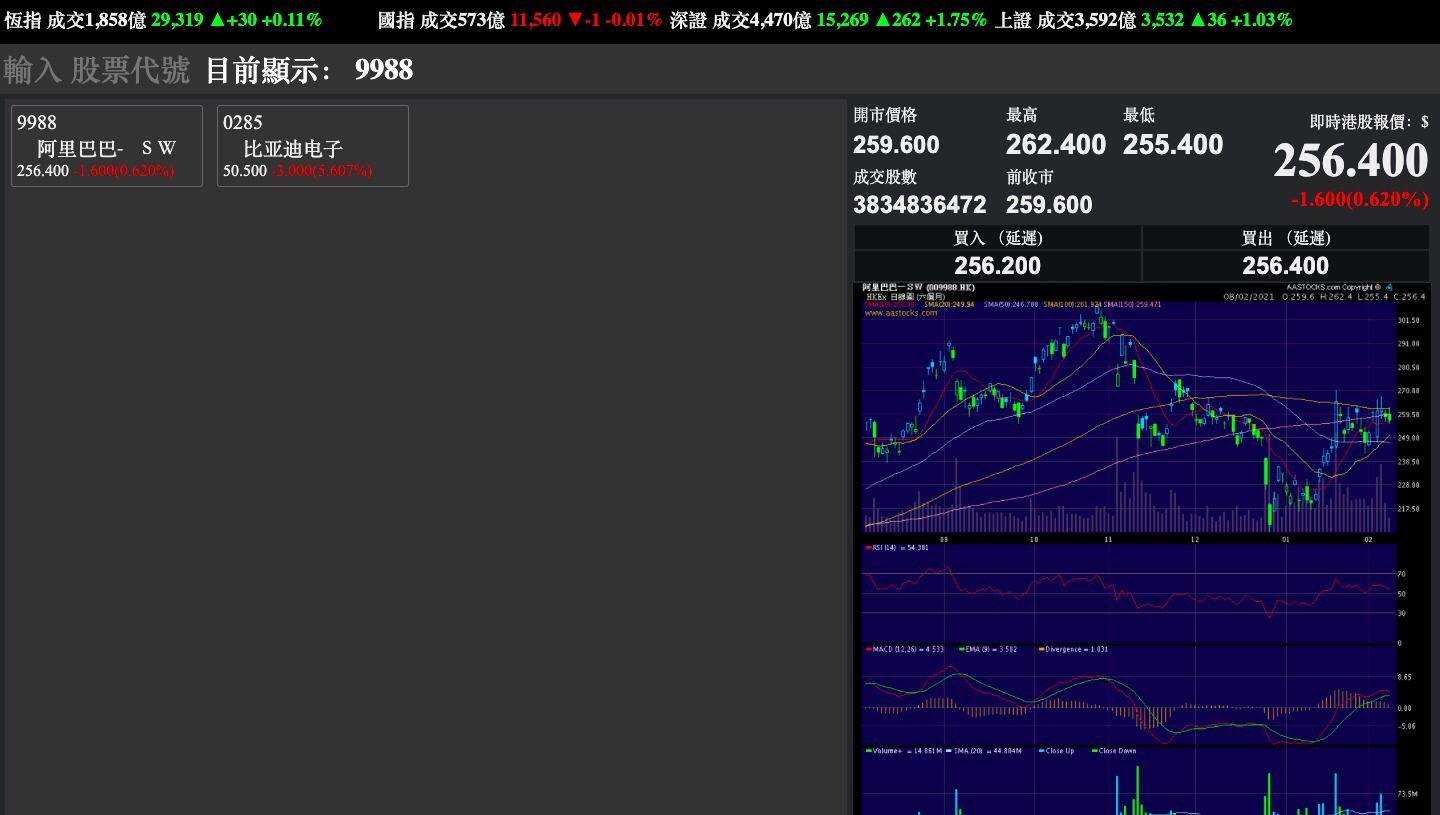This screenshot has height=815, width=1440.
Task: Click the Volume indicator chart panel
Action: [1129, 781]
